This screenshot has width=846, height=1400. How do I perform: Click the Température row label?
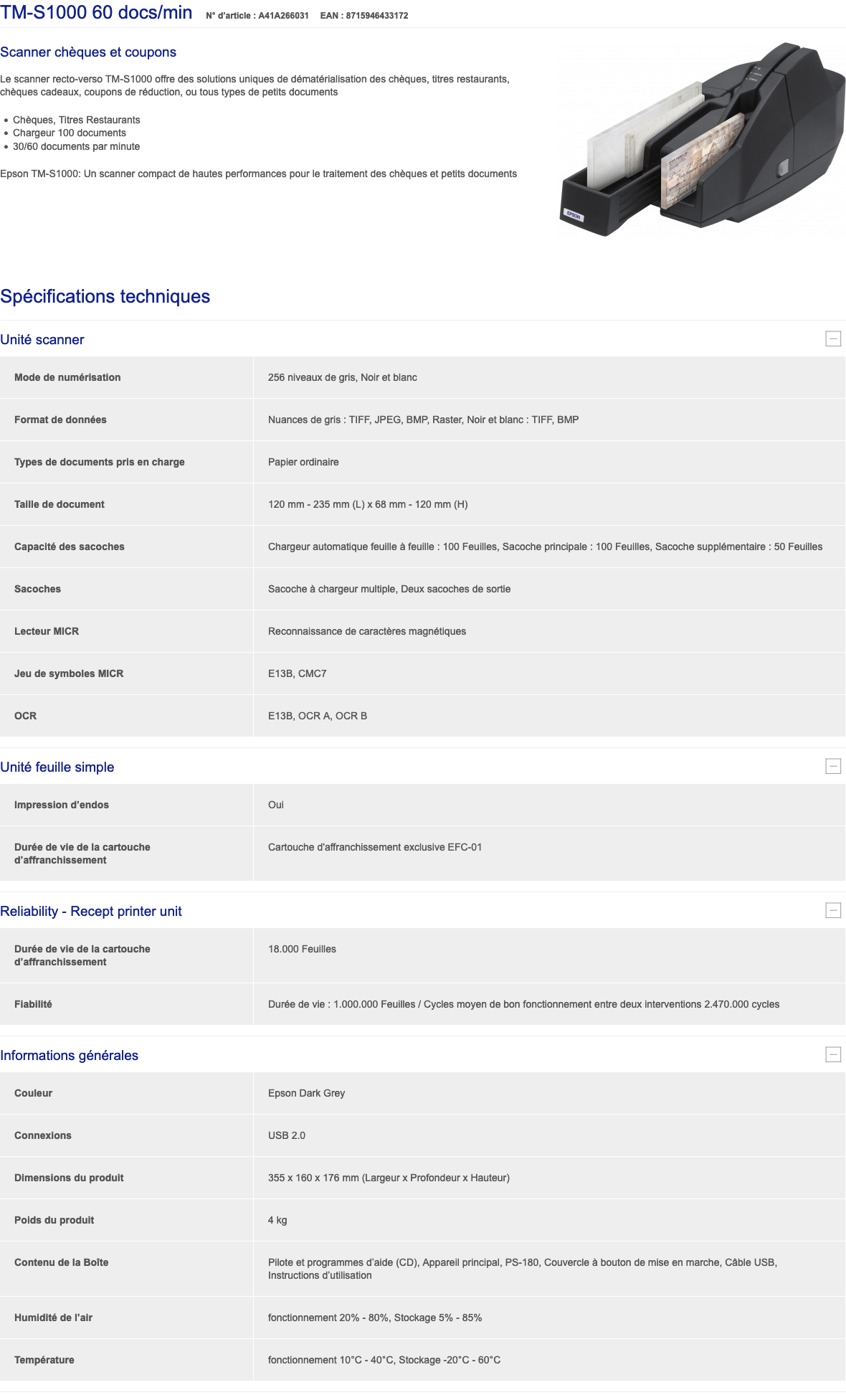[44, 1360]
